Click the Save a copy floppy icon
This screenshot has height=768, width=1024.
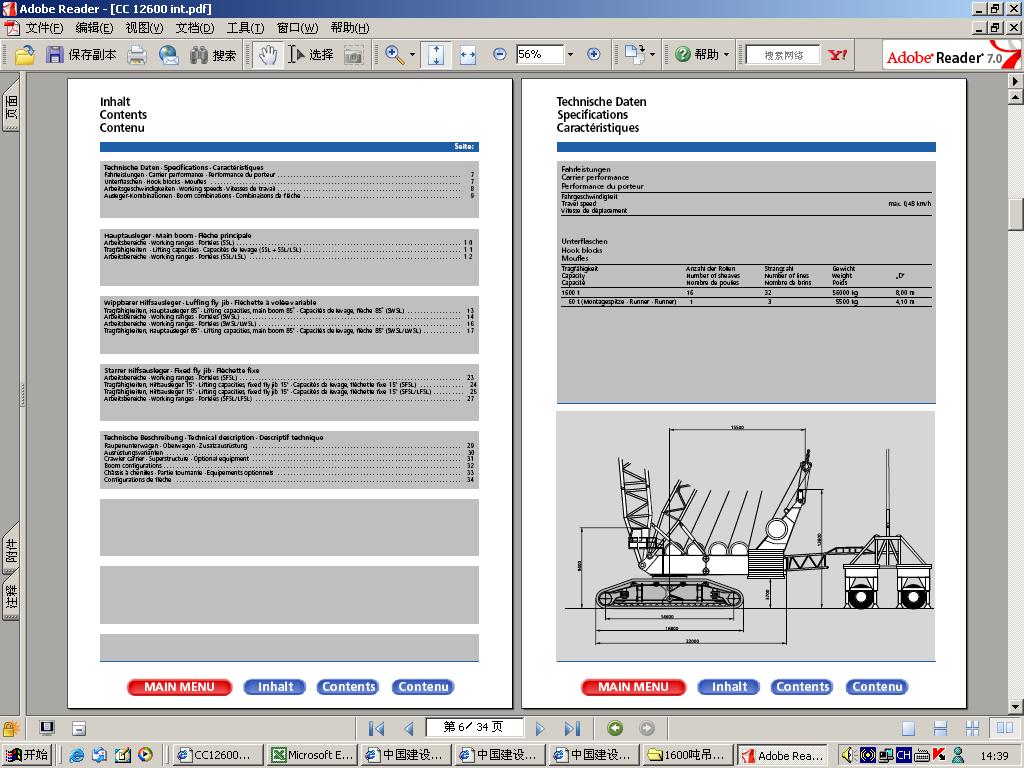click(55, 55)
